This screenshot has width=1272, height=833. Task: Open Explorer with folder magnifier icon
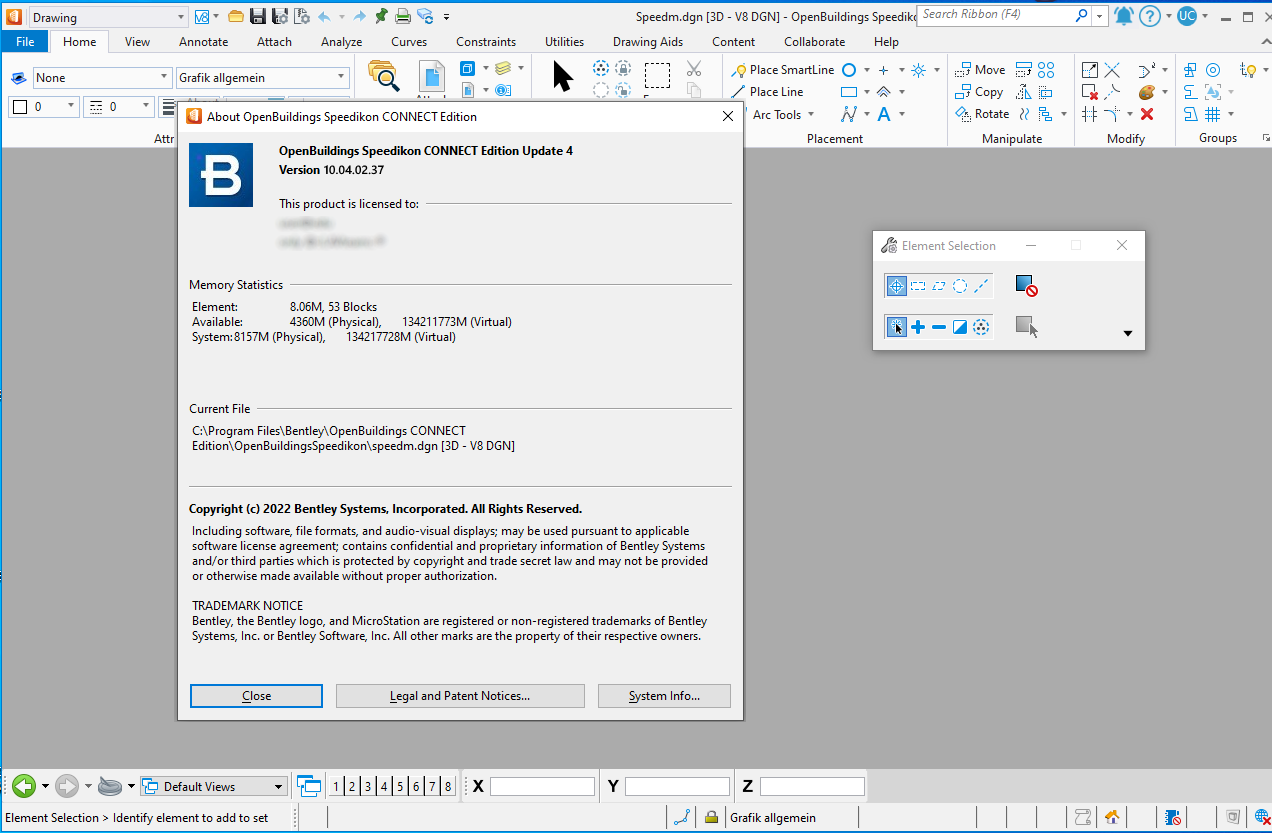(x=383, y=76)
